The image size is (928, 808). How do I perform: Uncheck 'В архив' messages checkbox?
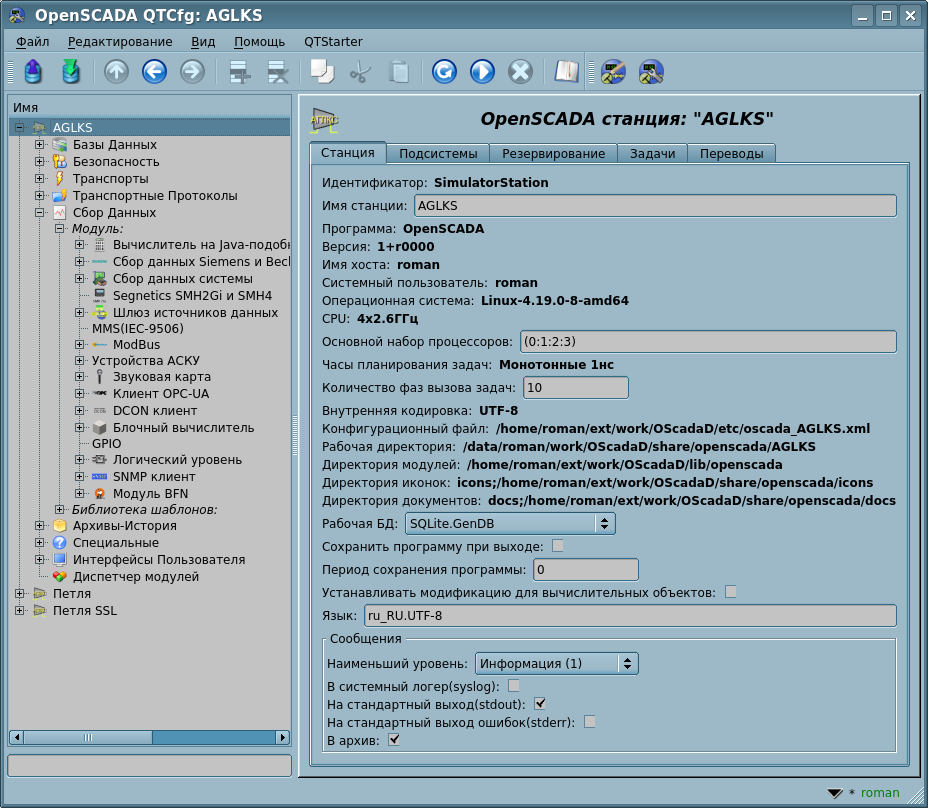[394, 740]
